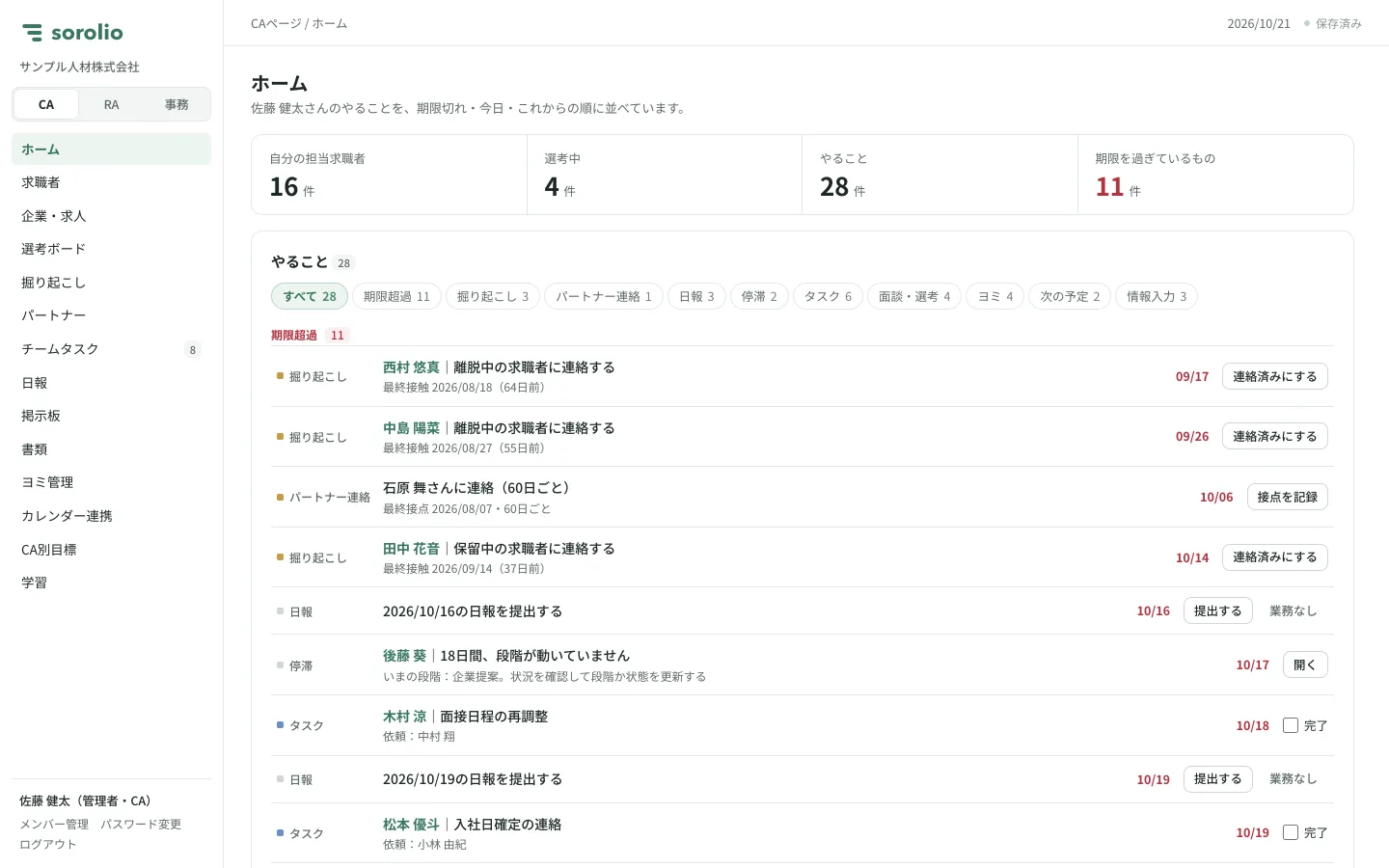Click 接点を記録 for 石原 舞
This screenshot has height=868, width=1389.
[1287, 497]
